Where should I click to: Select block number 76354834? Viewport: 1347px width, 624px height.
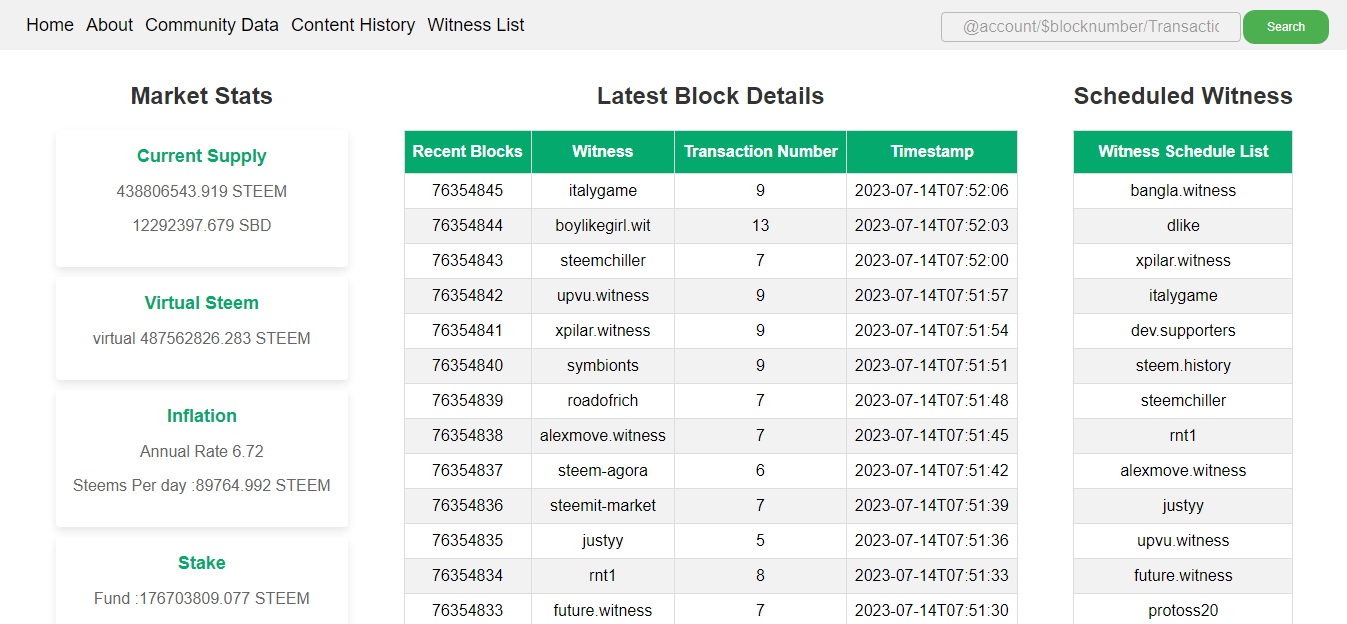coord(468,576)
